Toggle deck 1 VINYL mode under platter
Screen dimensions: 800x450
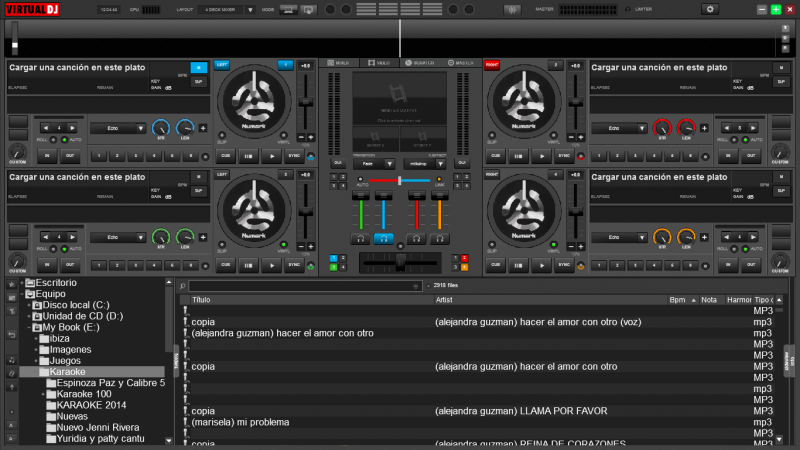[284, 135]
